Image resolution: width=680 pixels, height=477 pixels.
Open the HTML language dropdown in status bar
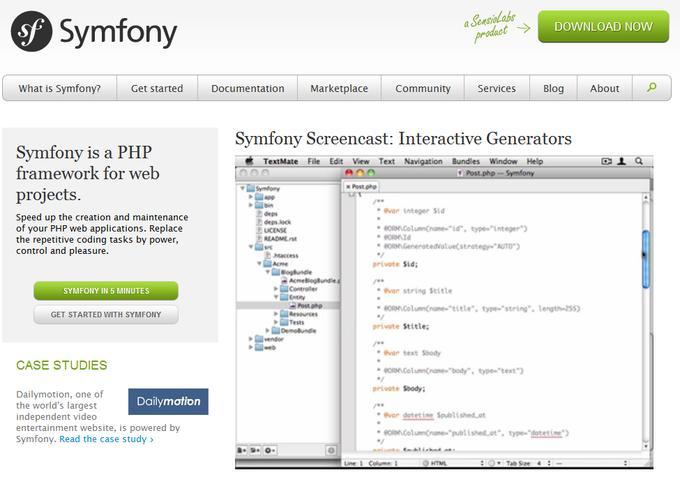click(454, 463)
